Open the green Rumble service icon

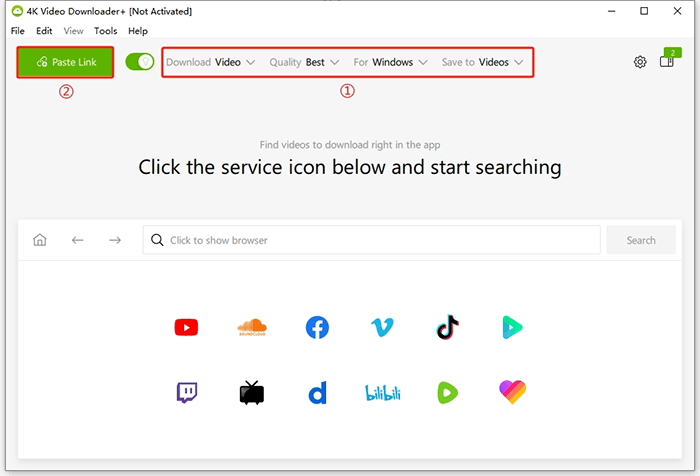click(447, 393)
